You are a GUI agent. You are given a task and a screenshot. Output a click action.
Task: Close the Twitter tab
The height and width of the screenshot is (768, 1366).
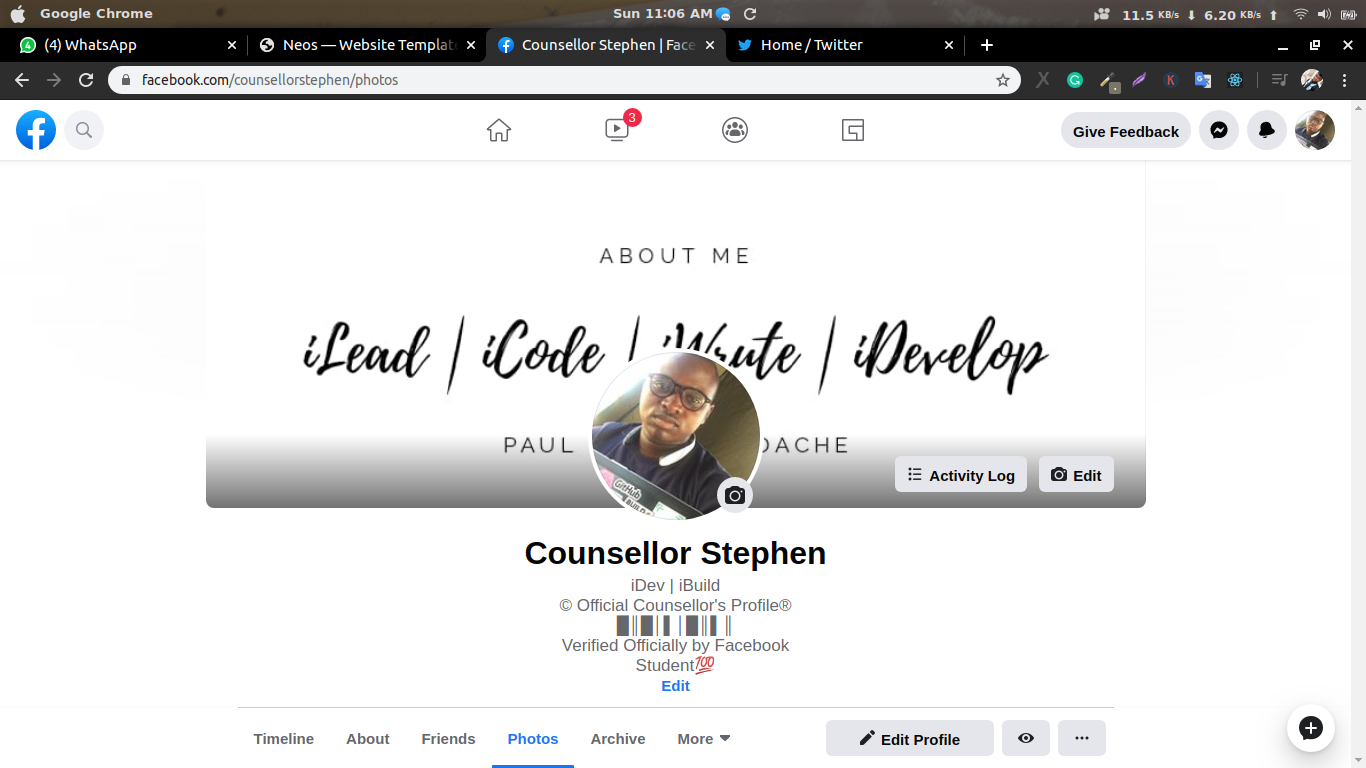(949, 45)
